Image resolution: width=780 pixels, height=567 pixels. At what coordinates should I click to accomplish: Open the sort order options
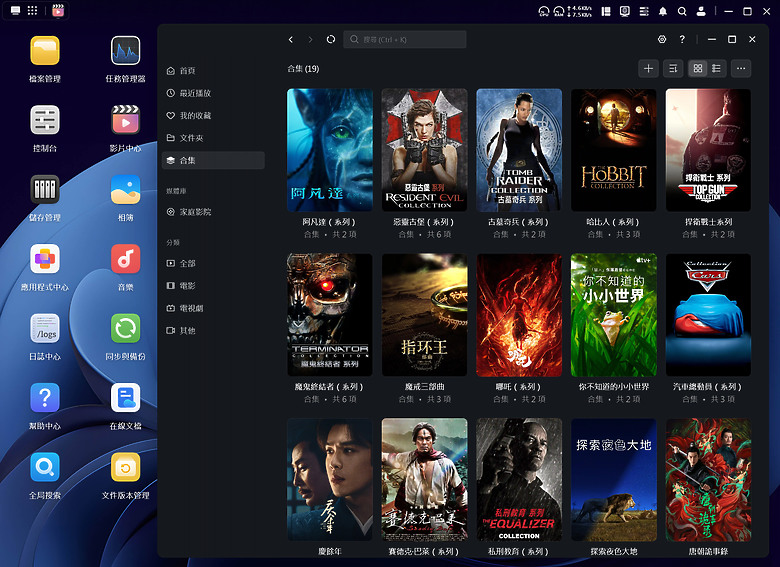[x=673, y=68]
